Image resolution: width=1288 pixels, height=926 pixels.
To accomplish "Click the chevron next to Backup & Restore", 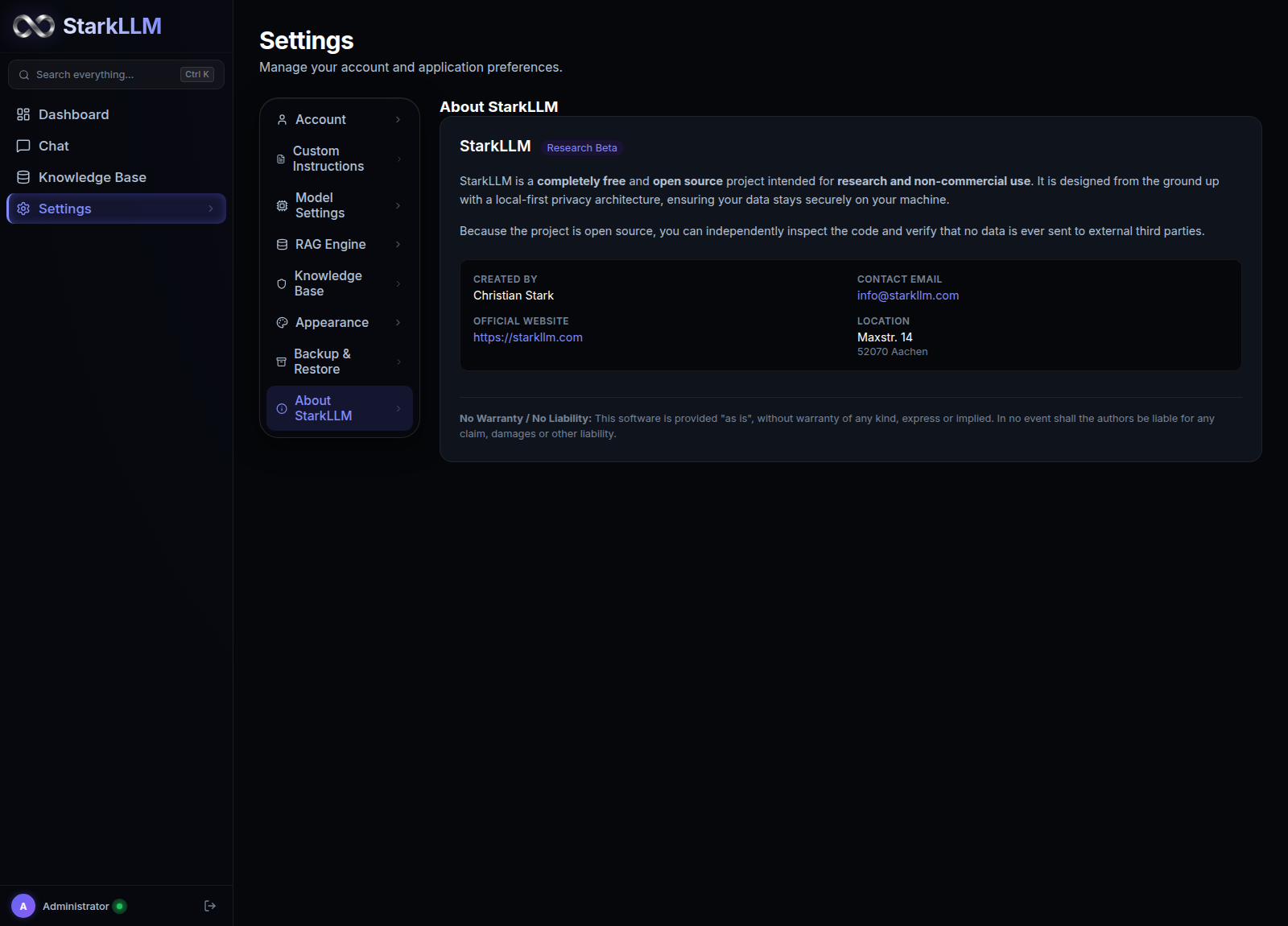I will pyautogui.click(x=398, y=362).
